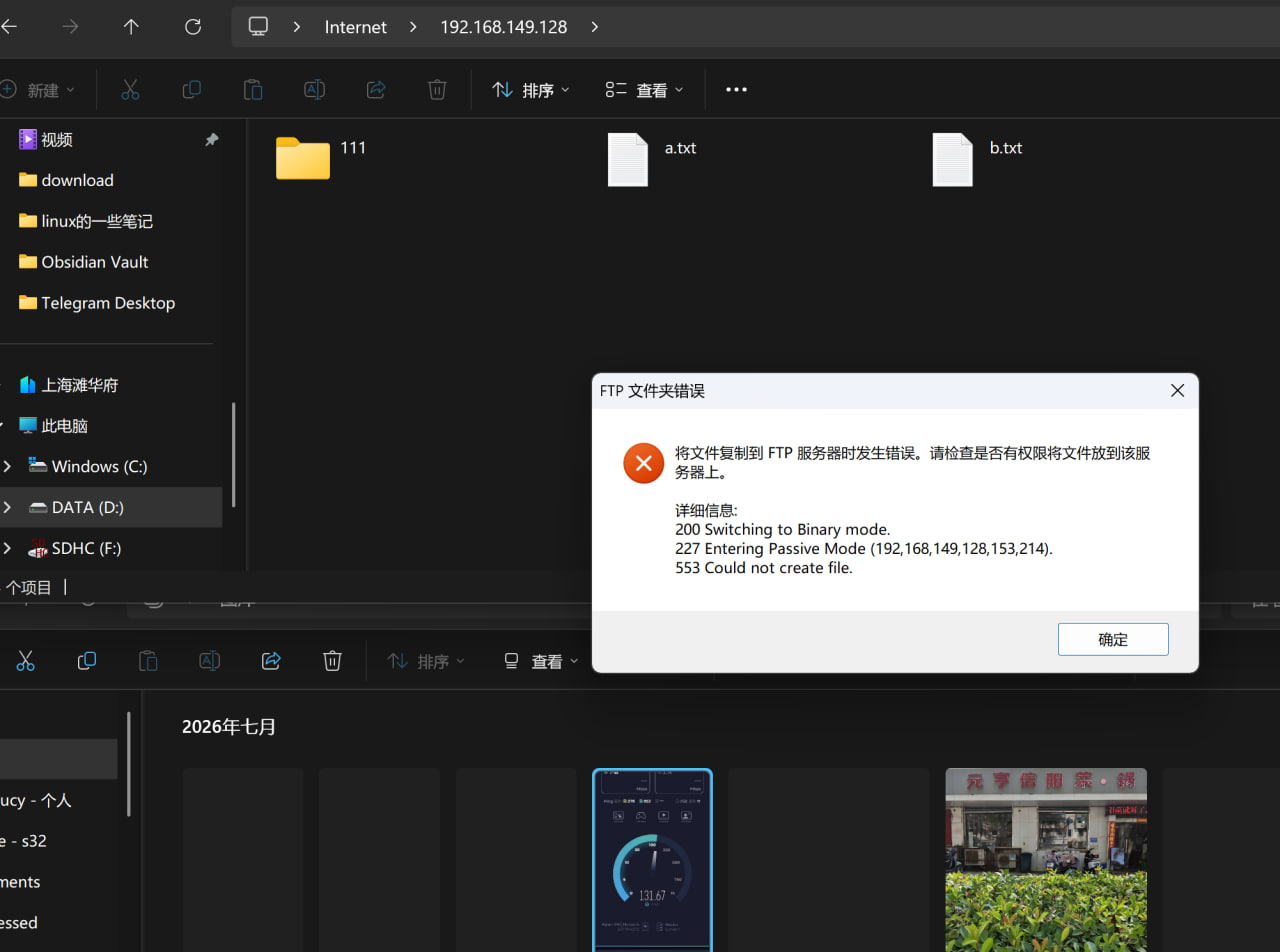The width and height of the screenshot is (1280, 952).
Task: Open the three-dot more options menu
Action: pyautogui.click(x=736, y=89)
